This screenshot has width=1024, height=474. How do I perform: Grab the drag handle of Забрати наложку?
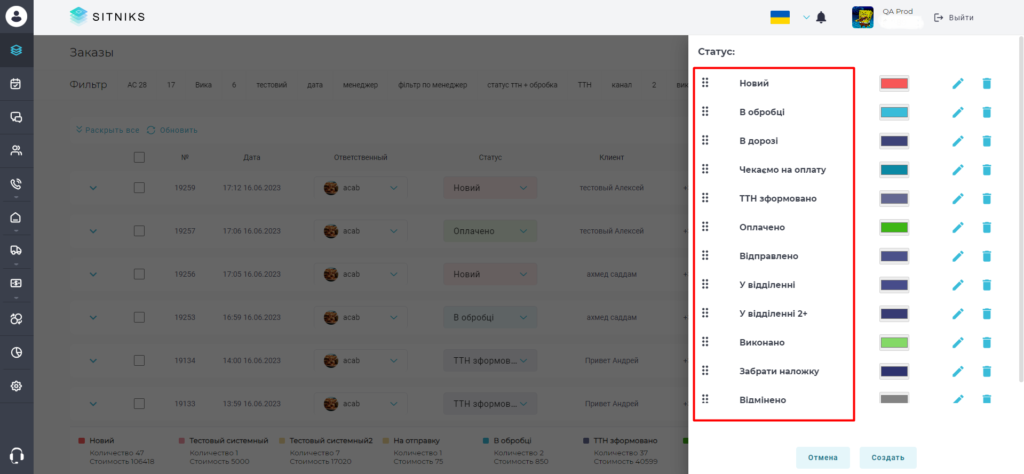(705, 371)
